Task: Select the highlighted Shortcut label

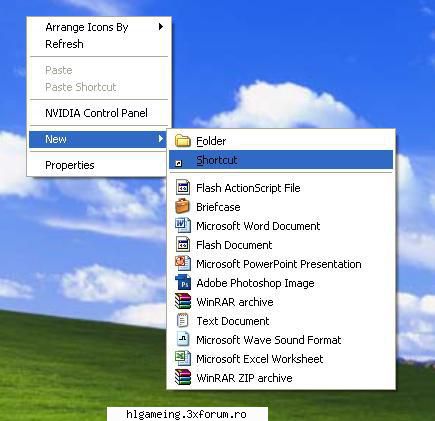Action: [217, 160]
